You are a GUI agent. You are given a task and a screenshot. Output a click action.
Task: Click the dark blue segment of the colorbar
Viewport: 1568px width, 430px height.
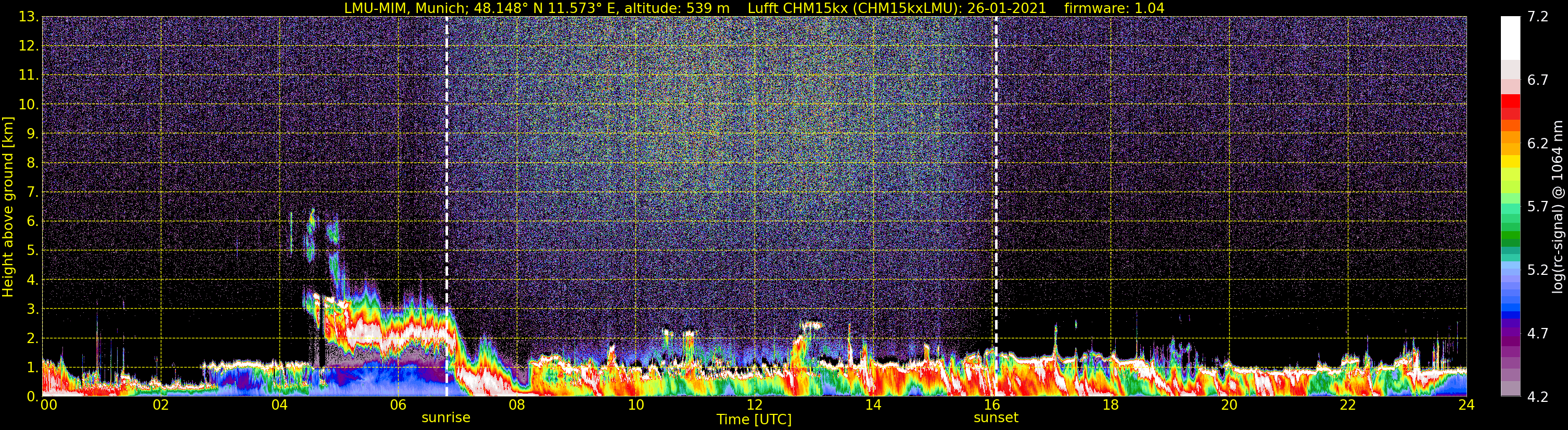(x=1510, y=315)
